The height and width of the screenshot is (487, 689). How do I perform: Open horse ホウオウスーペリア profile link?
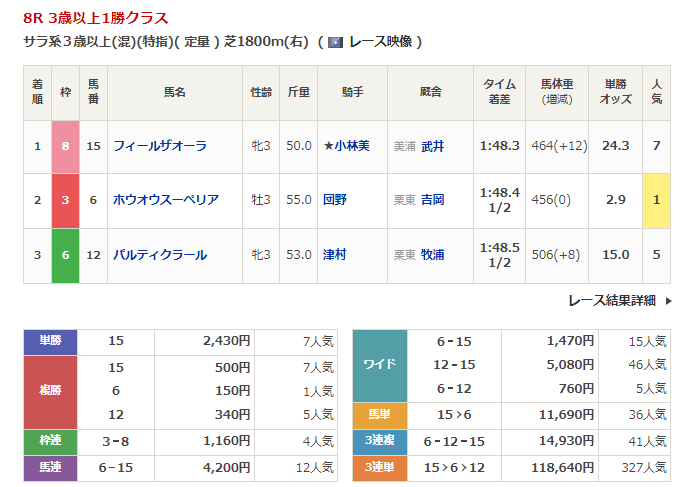click(166, 200)
